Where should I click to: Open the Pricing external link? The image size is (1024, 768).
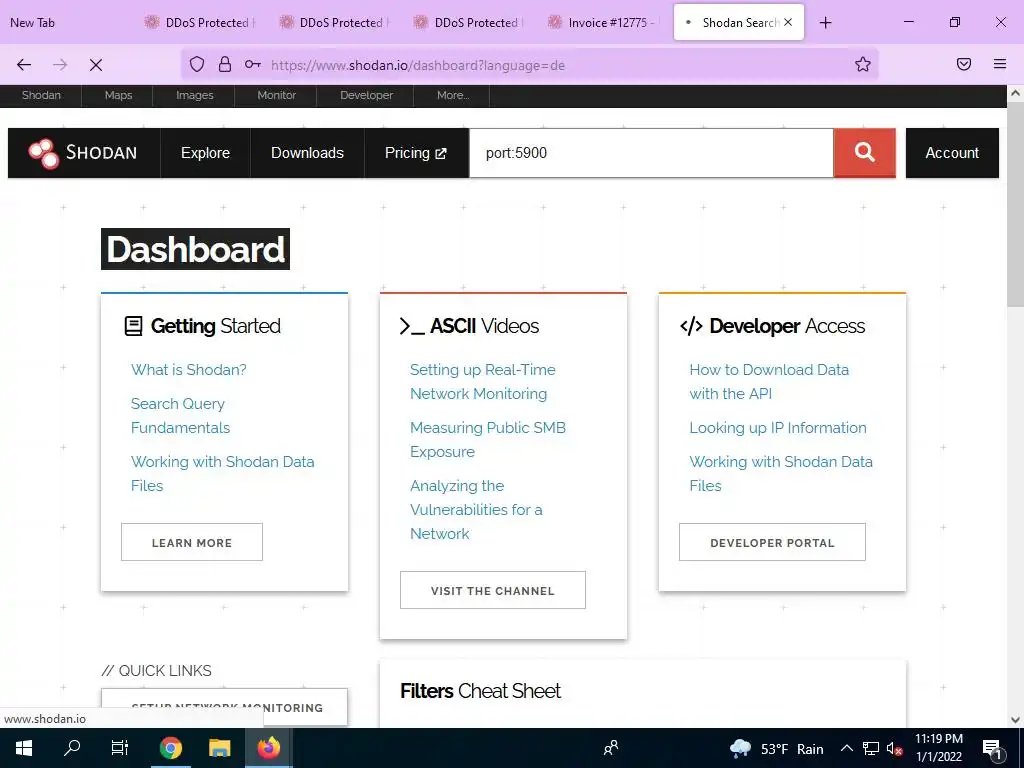click(416, 153)
